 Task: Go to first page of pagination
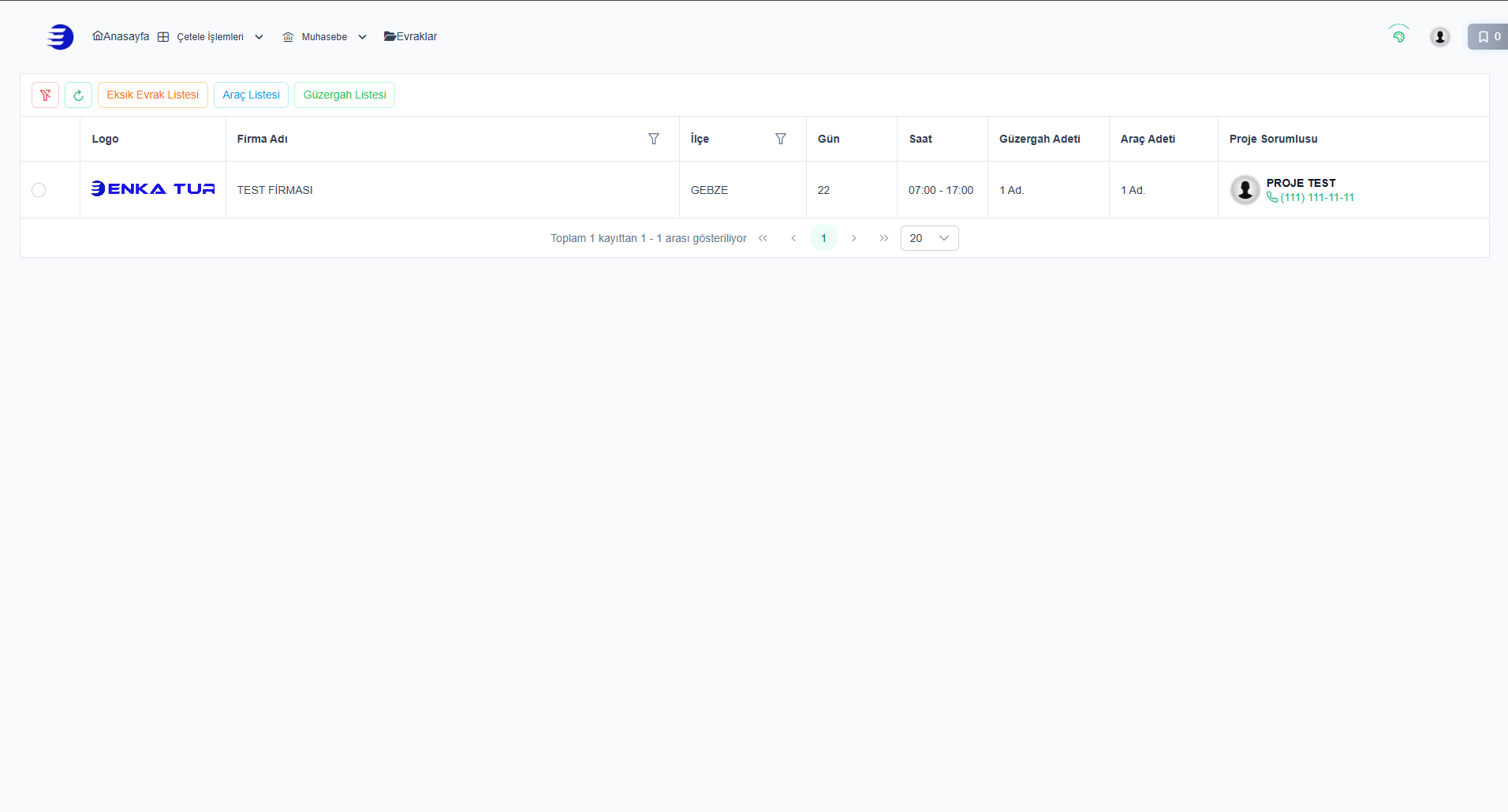tap(763, 238)
